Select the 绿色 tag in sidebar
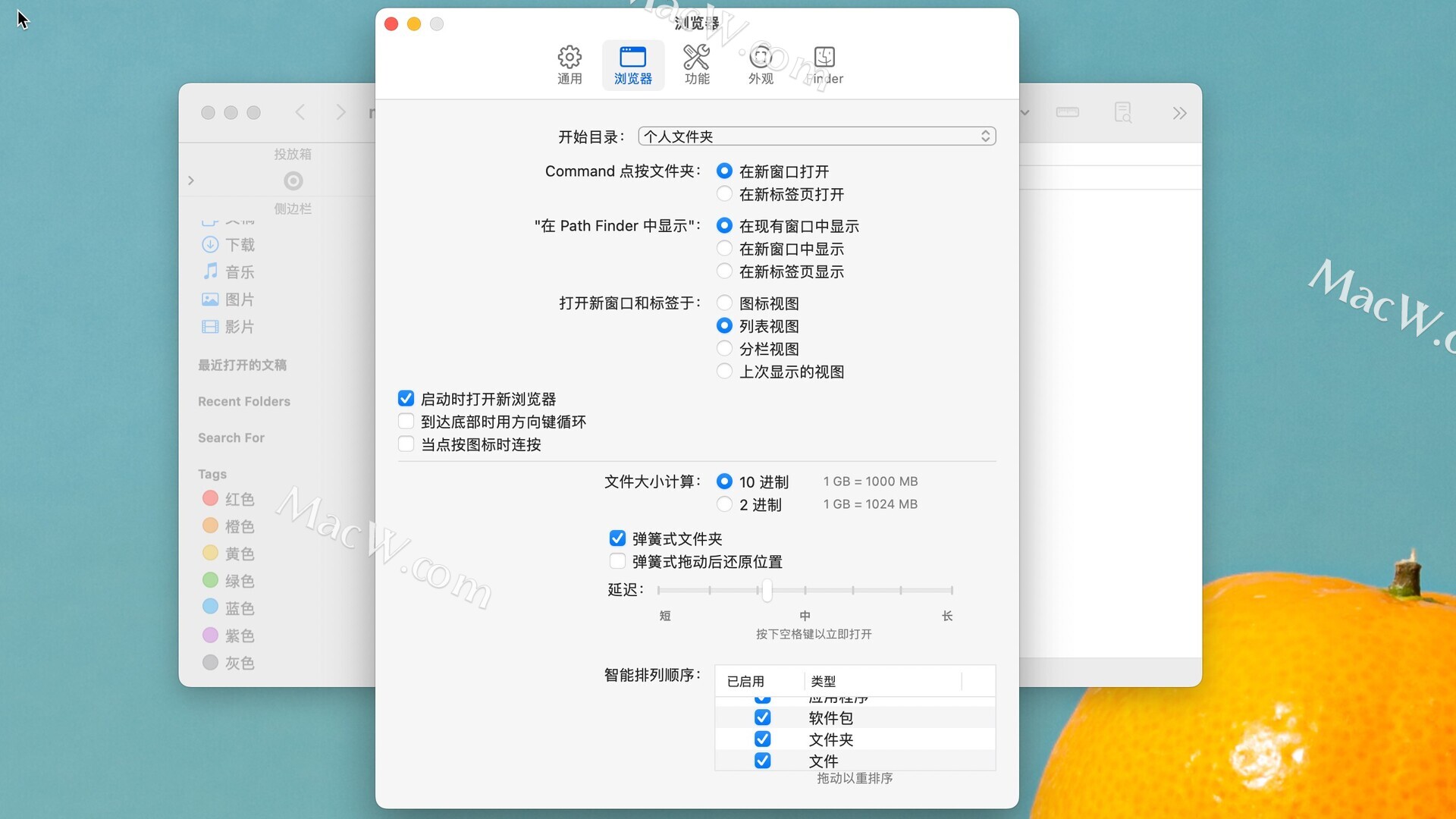The width and height of the screenshot is (1456, 819). coord(227,581)
